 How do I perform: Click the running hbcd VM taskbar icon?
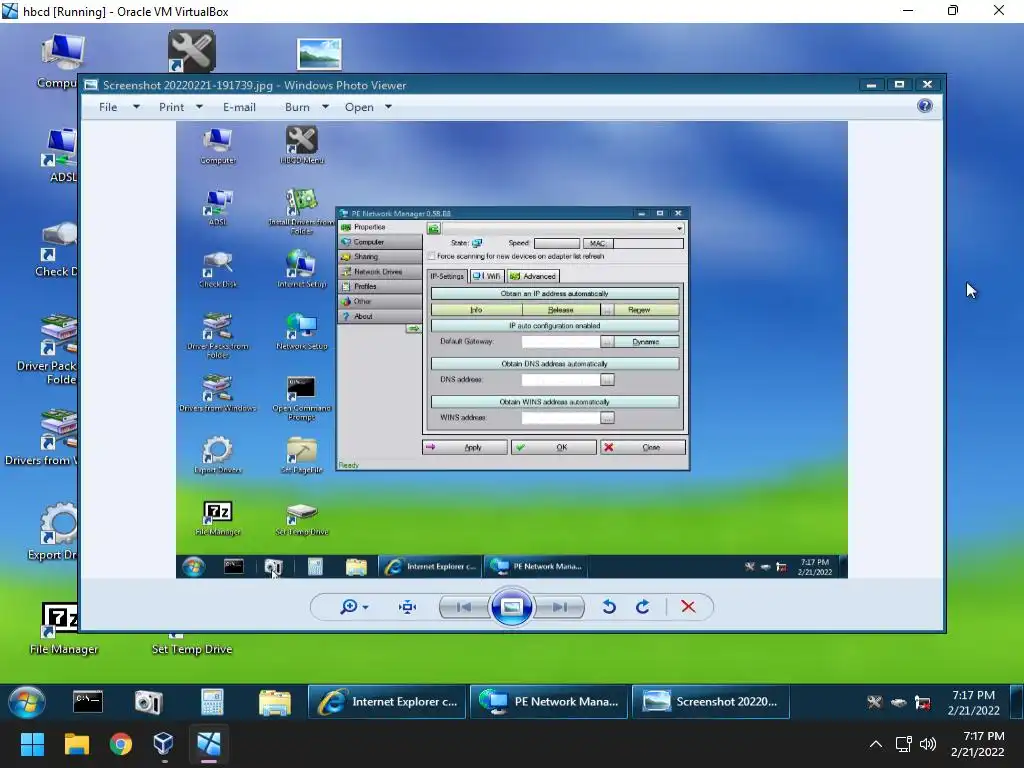pos(208,744)
